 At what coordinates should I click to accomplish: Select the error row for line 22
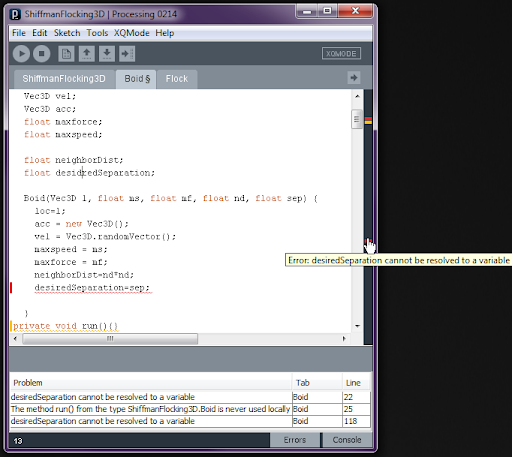[x=190, y=397]
